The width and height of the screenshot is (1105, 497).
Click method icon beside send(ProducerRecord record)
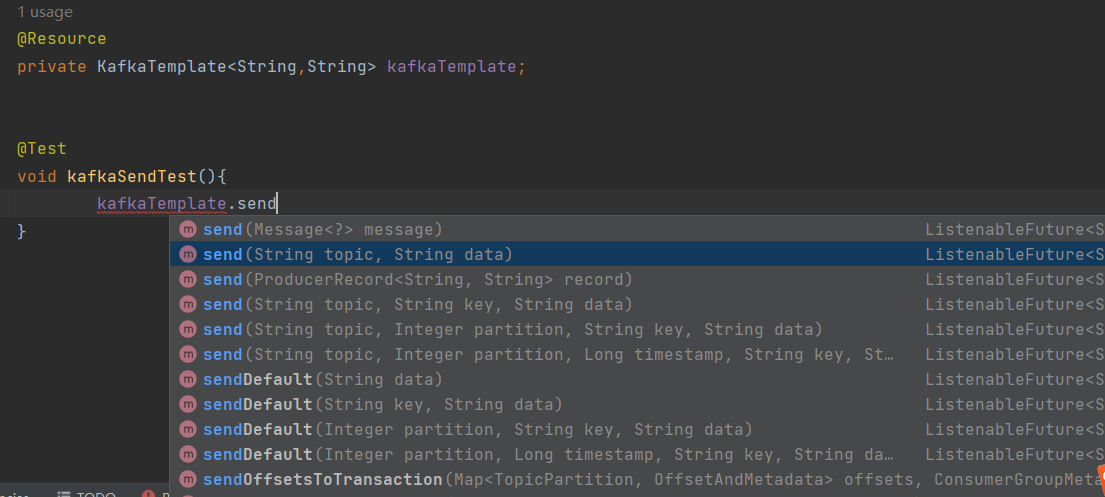point(188,280)
